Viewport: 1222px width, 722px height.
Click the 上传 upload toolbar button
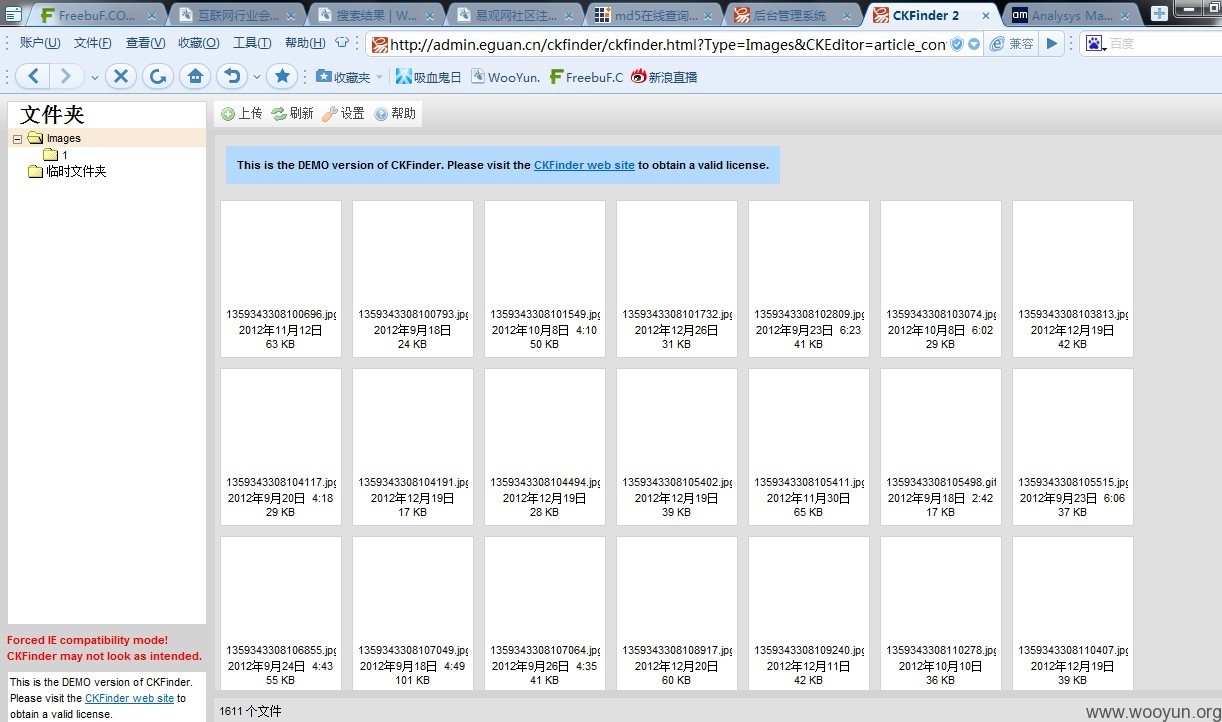[x=242, y=114]
